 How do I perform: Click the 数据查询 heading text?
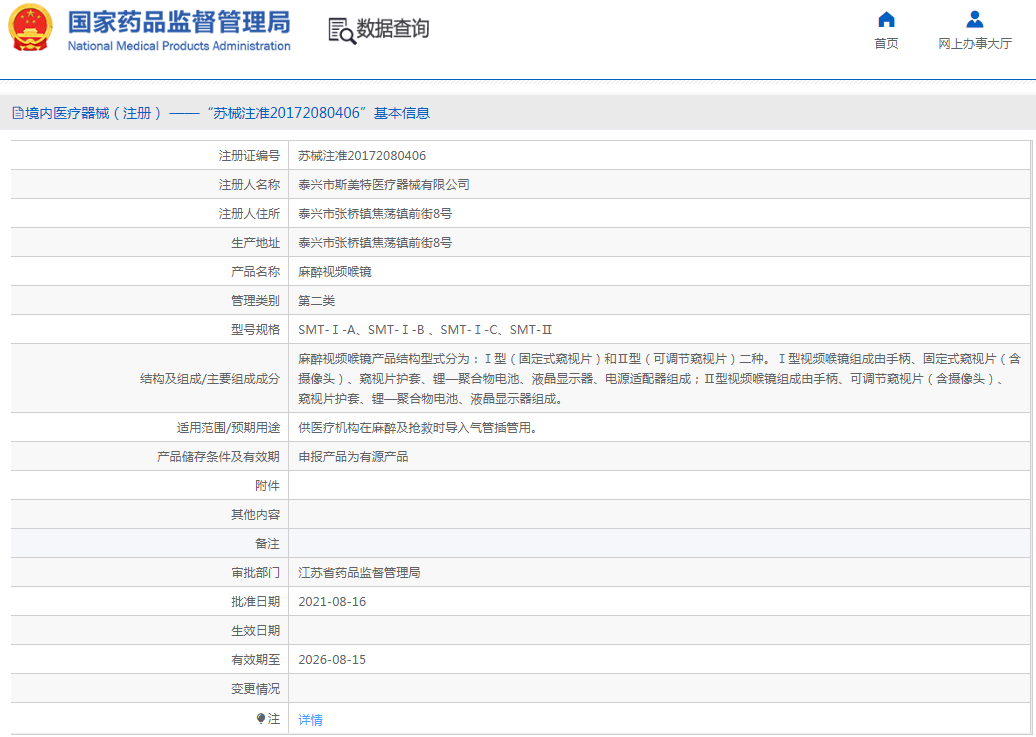click(x=393, y=29)
